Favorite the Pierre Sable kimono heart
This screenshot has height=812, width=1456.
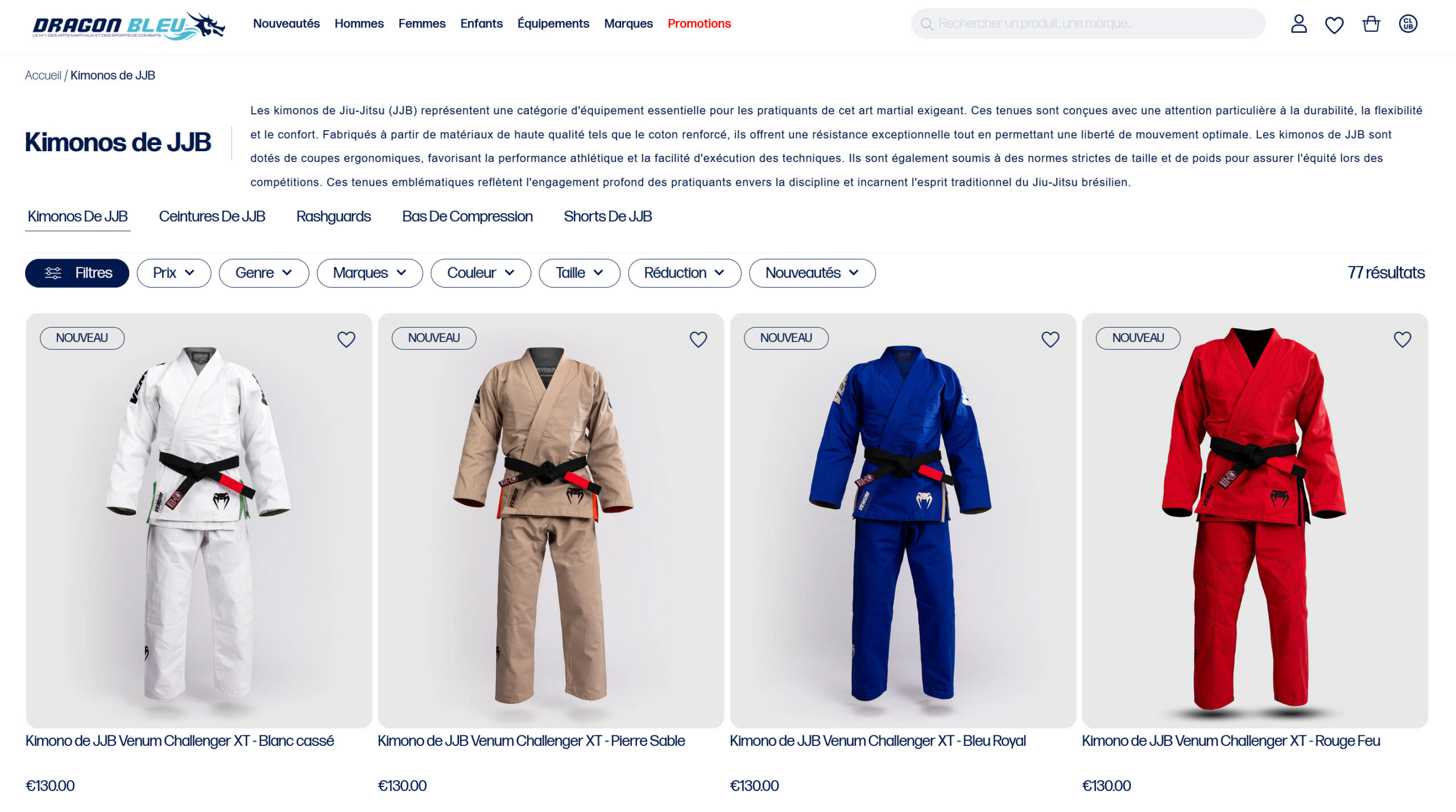coord(698,339)
